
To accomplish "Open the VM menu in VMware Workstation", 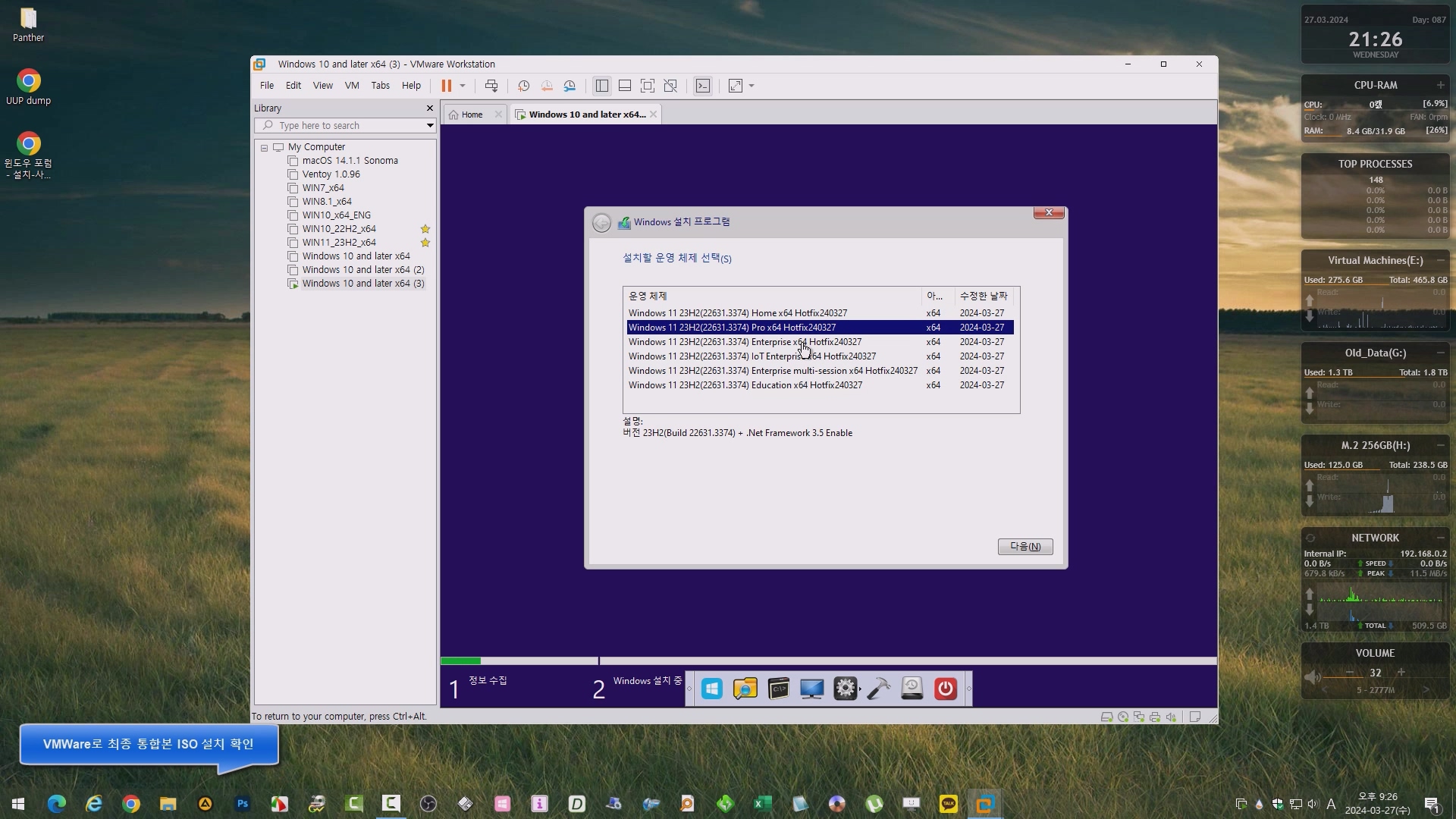I will (351, 86).
